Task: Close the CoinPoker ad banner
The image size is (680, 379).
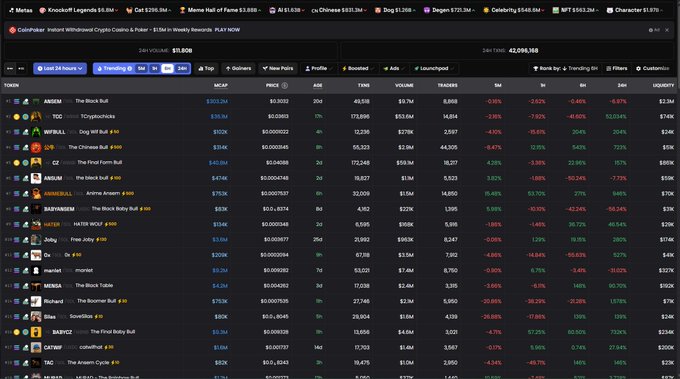Action: (x=667, y=30)
